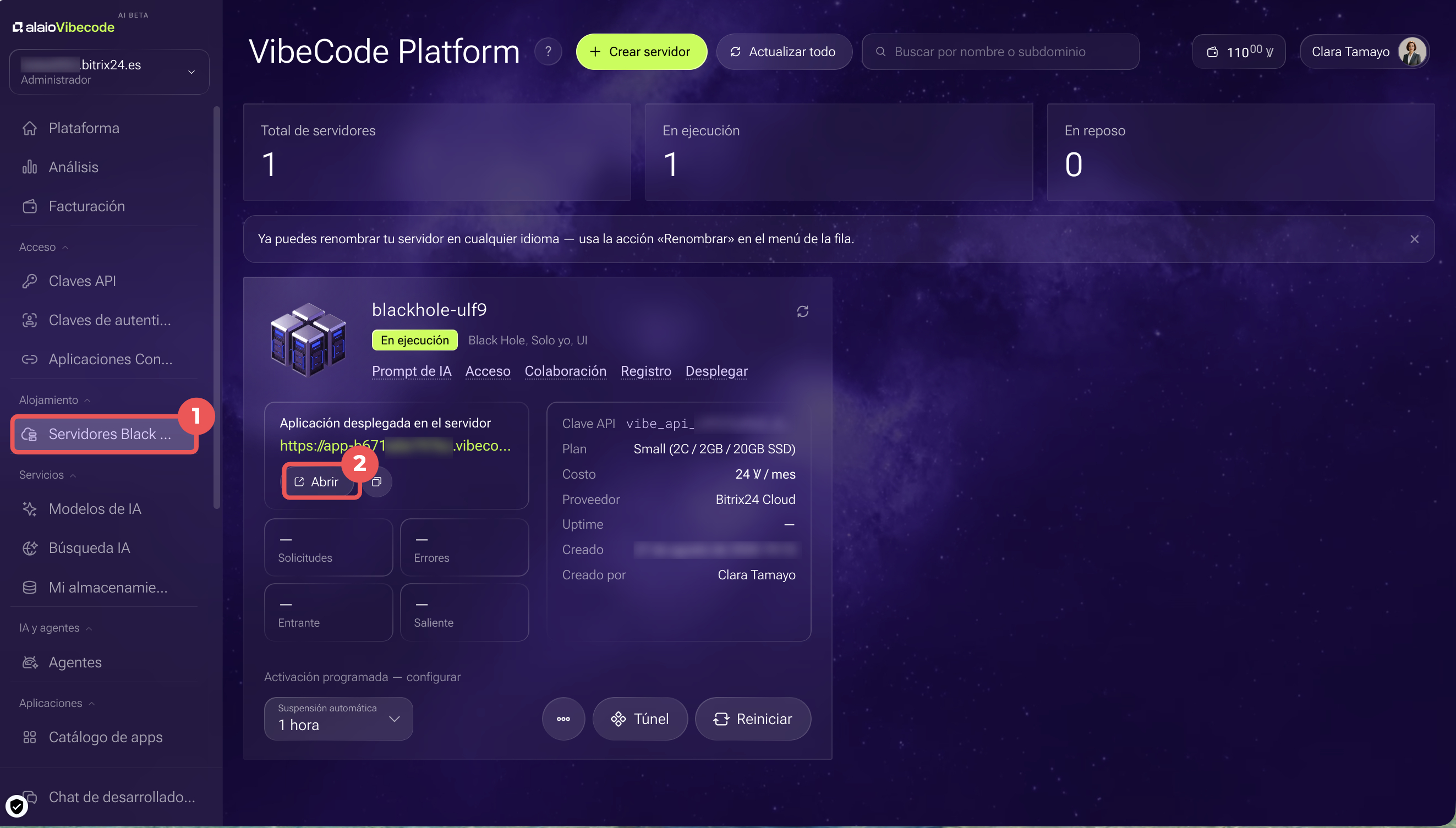Viewport: 1456px width, 828px height.
Task: Expand the bitrix24.es account selector
Action: tap(109, 72)
